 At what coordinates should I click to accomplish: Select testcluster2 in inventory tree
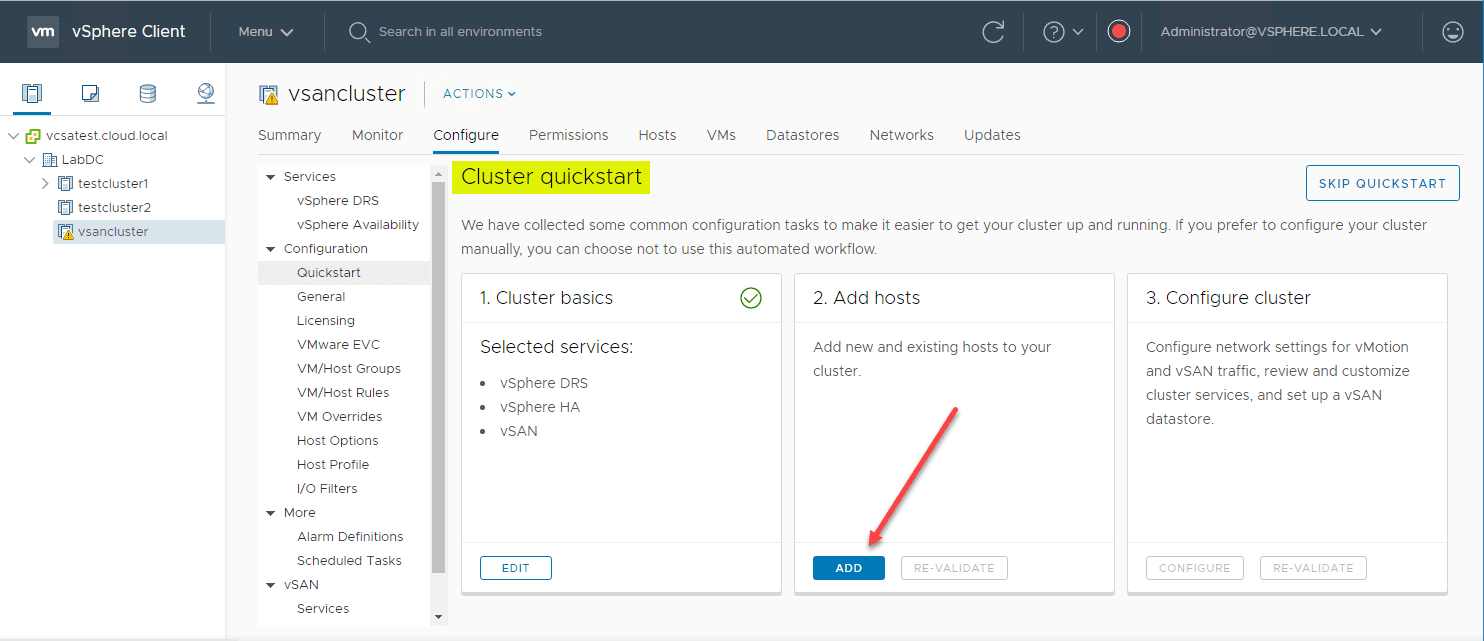pos(114,208)
